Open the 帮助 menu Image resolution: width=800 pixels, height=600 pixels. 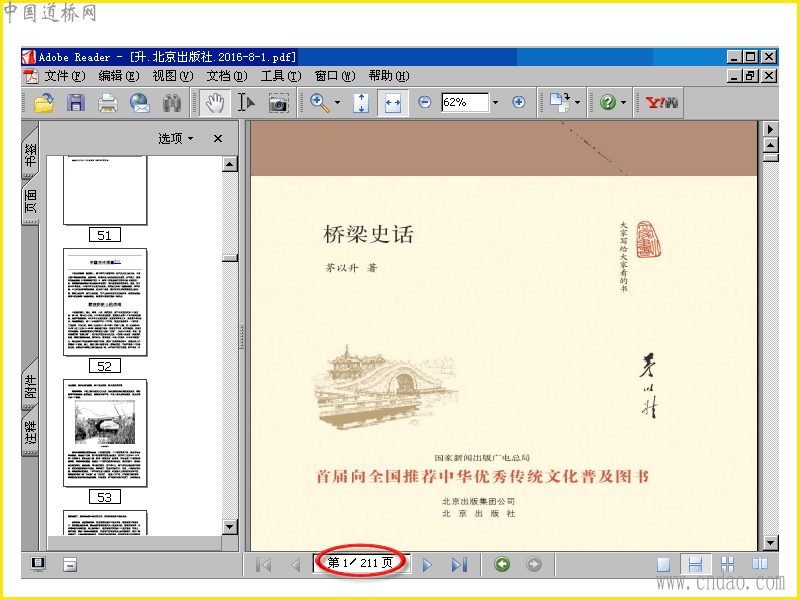click(x=389, y=76)
